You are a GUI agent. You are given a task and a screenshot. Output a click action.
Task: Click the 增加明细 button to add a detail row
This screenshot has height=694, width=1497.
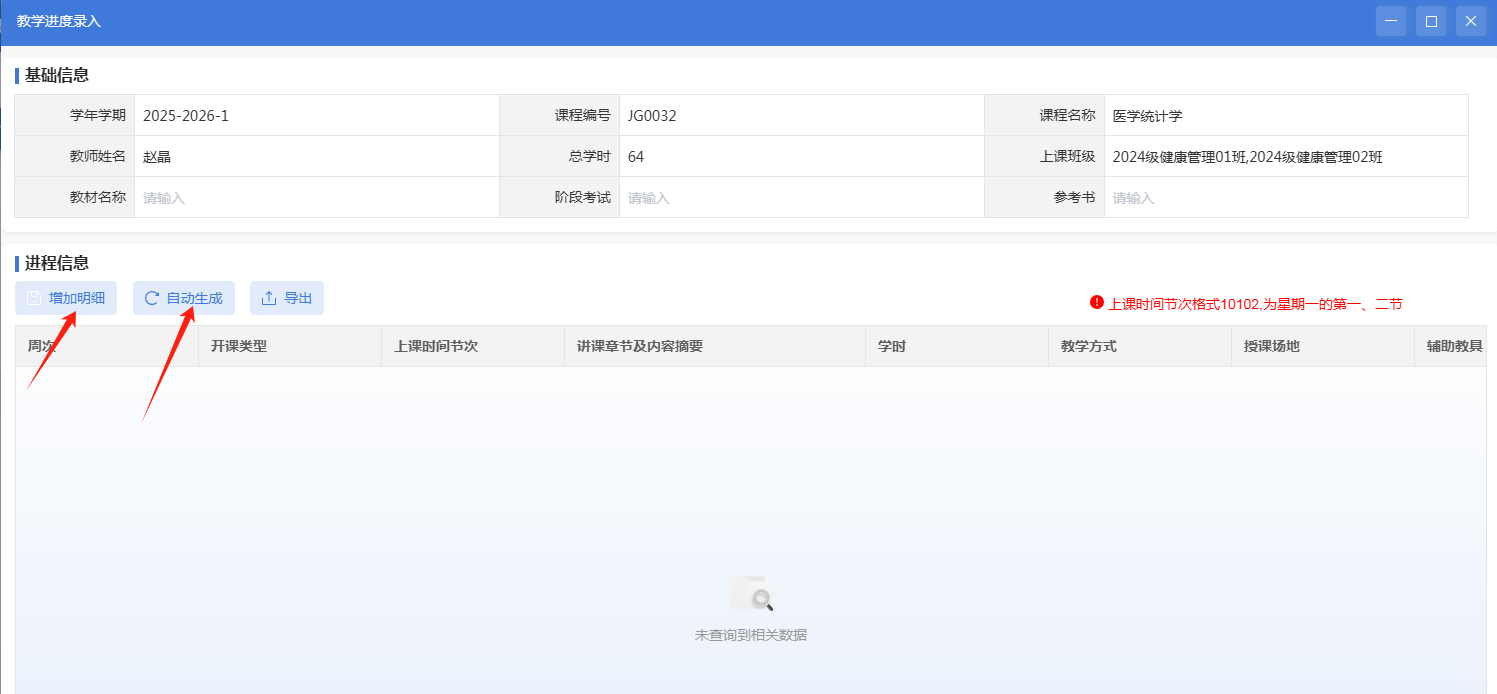click(66, 298)
